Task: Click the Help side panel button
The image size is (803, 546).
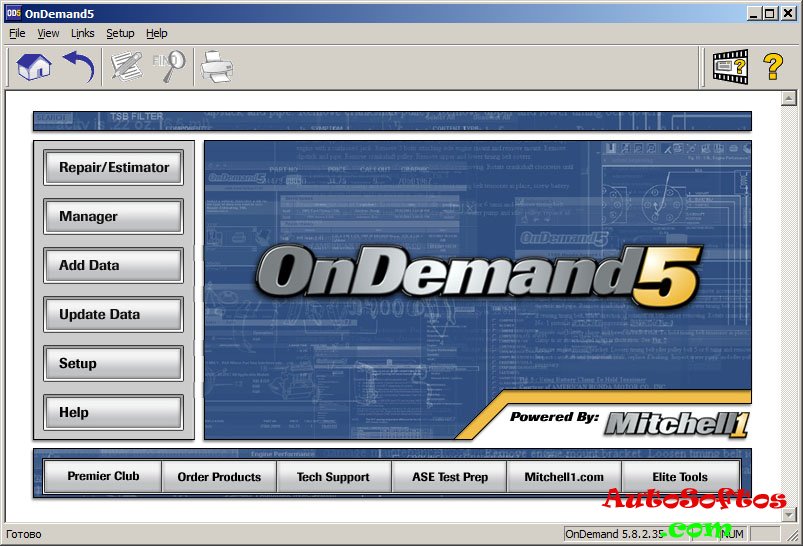Action: tap(114, 412)
